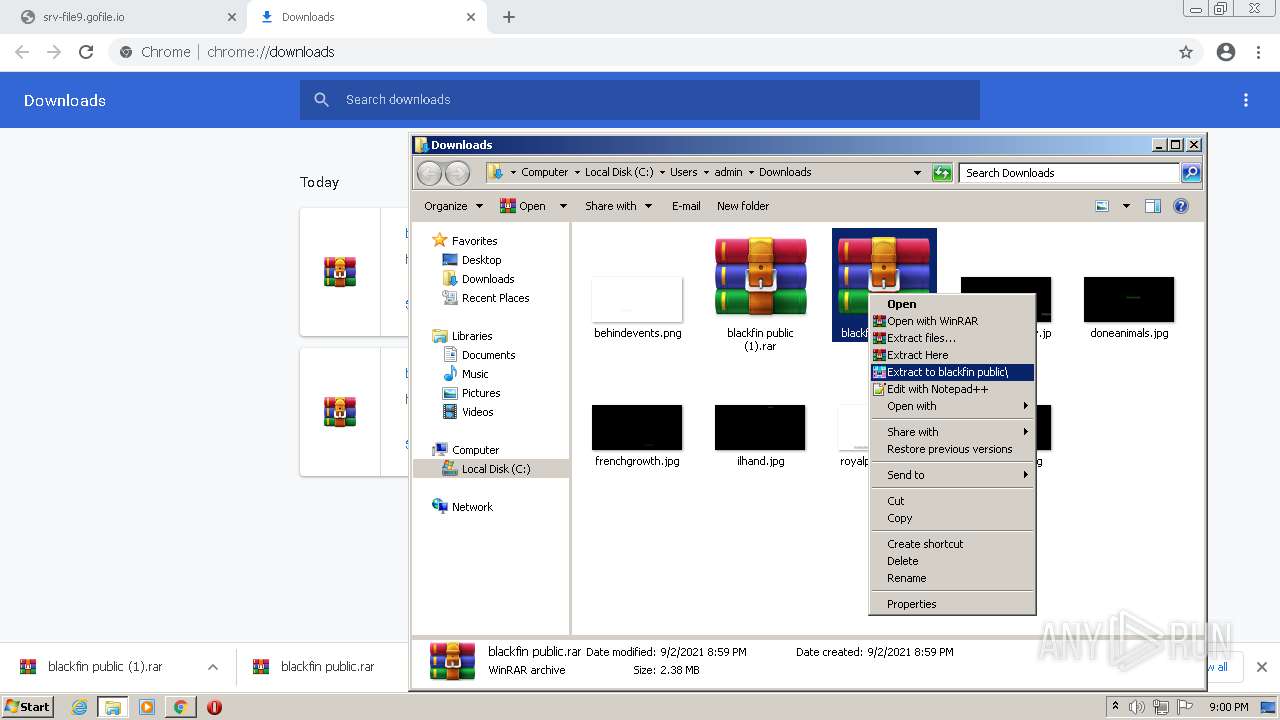Click Users in the address breadcrumb

point(684,172)
